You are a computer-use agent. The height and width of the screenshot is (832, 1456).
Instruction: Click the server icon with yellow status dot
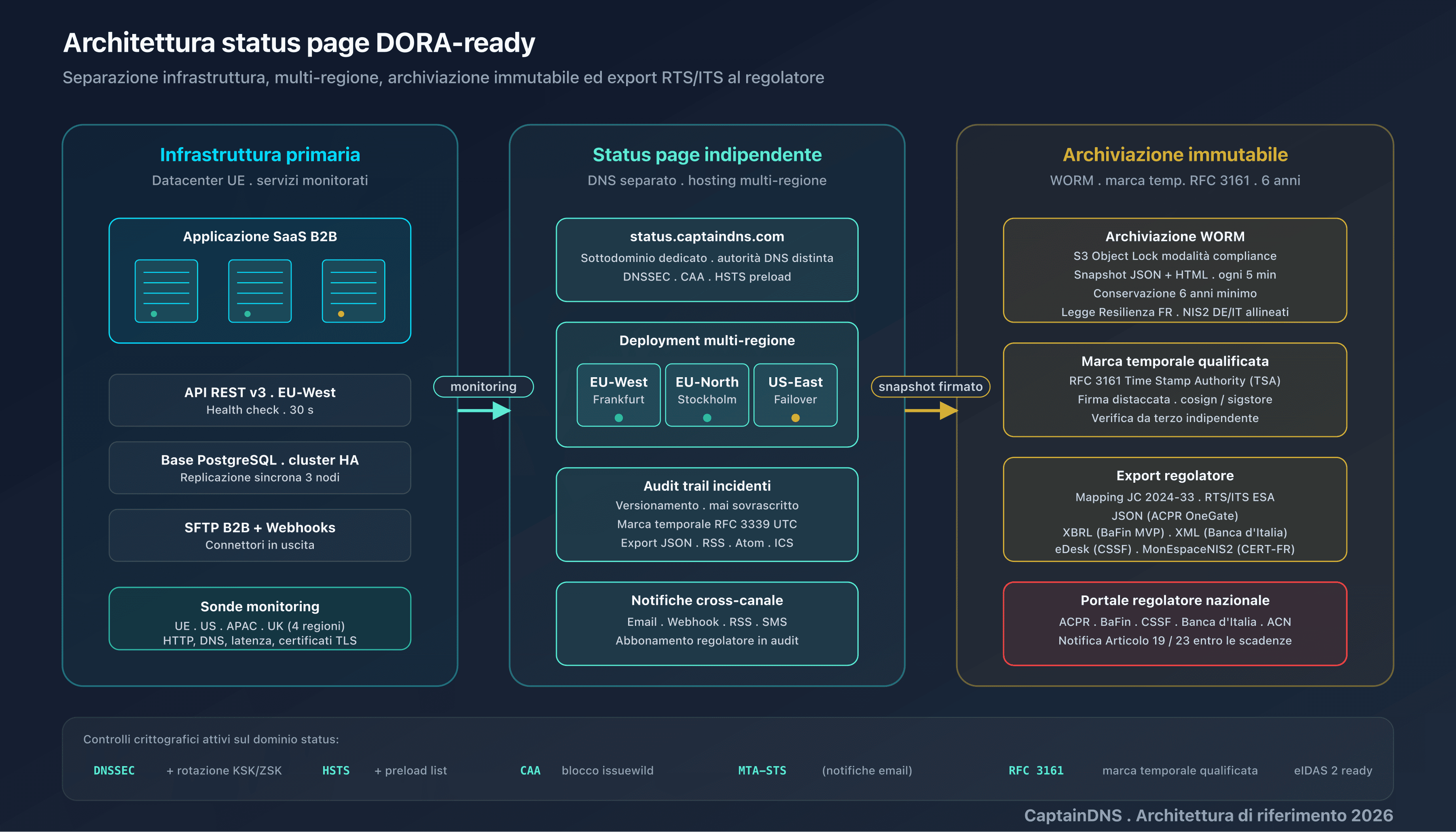pyautogui.click(x=353, y=291)
